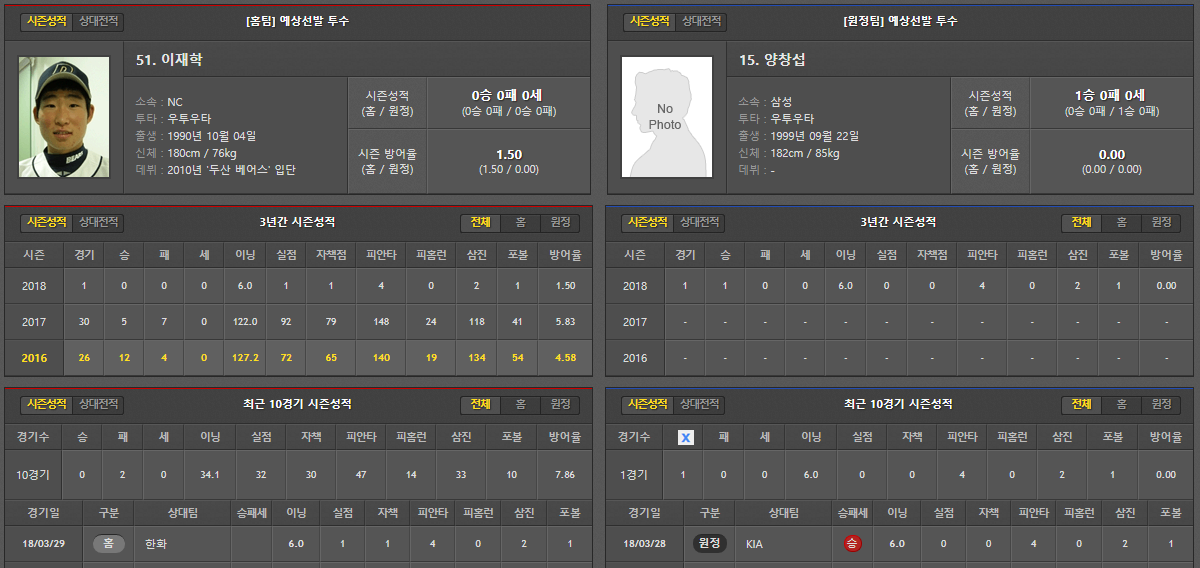The height and width of the screenshot is (568, 1200).
Task: Click the date 18/03/28
Action: (x=644, y=544)
